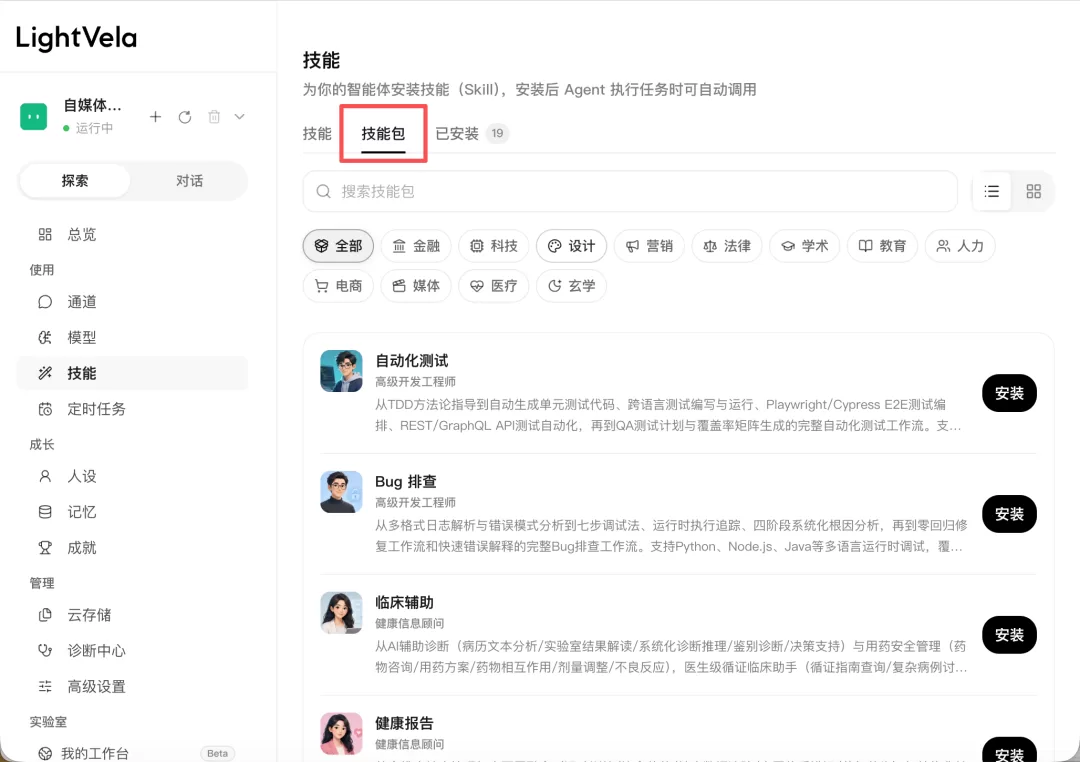Filter by 法律 category
Viewport: 1080px width, 762px height.
(x=727, y=246)
